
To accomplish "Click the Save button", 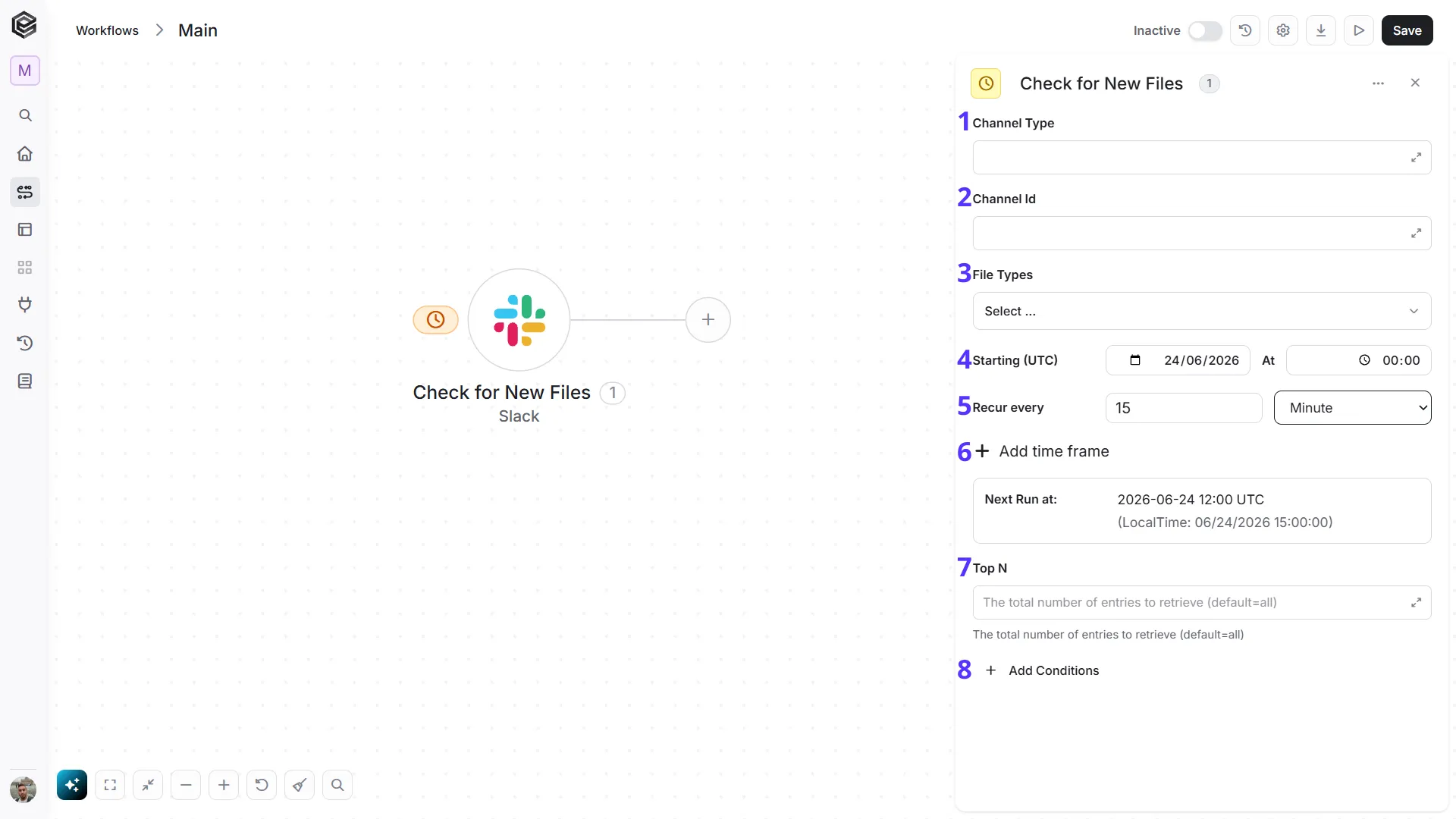I will (x=1407, y=30).
